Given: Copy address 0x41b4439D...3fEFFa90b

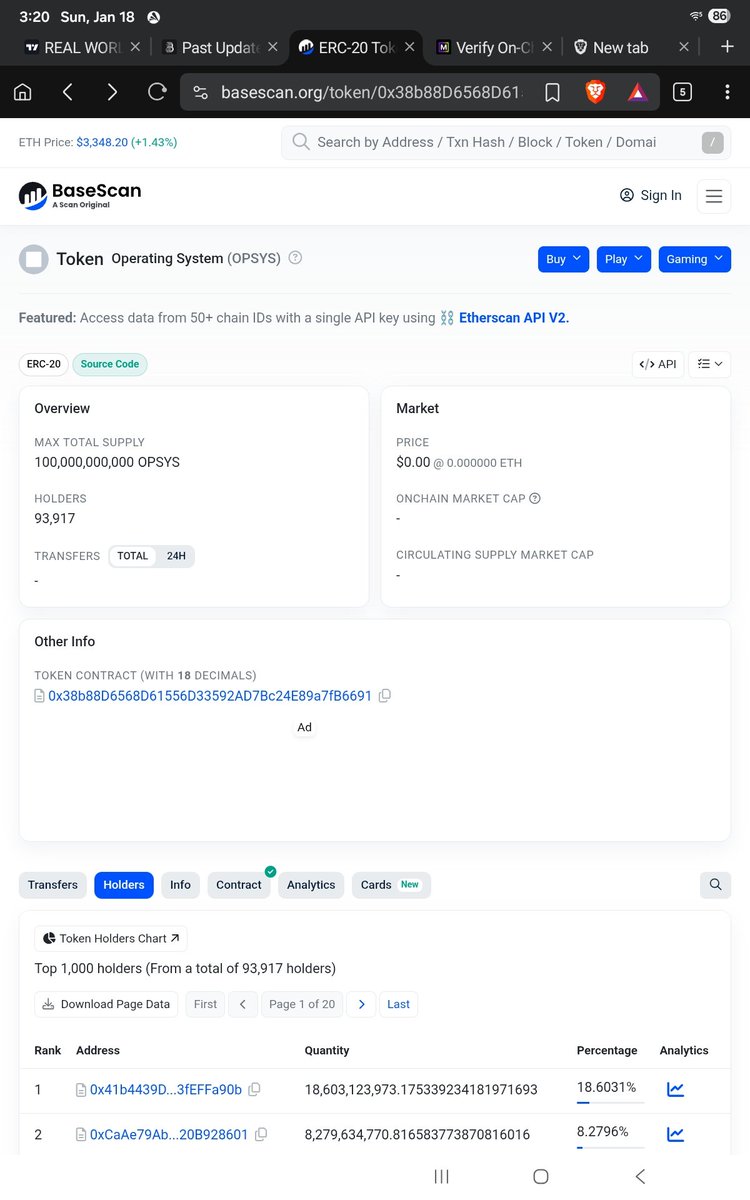Looking at the screenshot, I should [x=255, y=1090].
